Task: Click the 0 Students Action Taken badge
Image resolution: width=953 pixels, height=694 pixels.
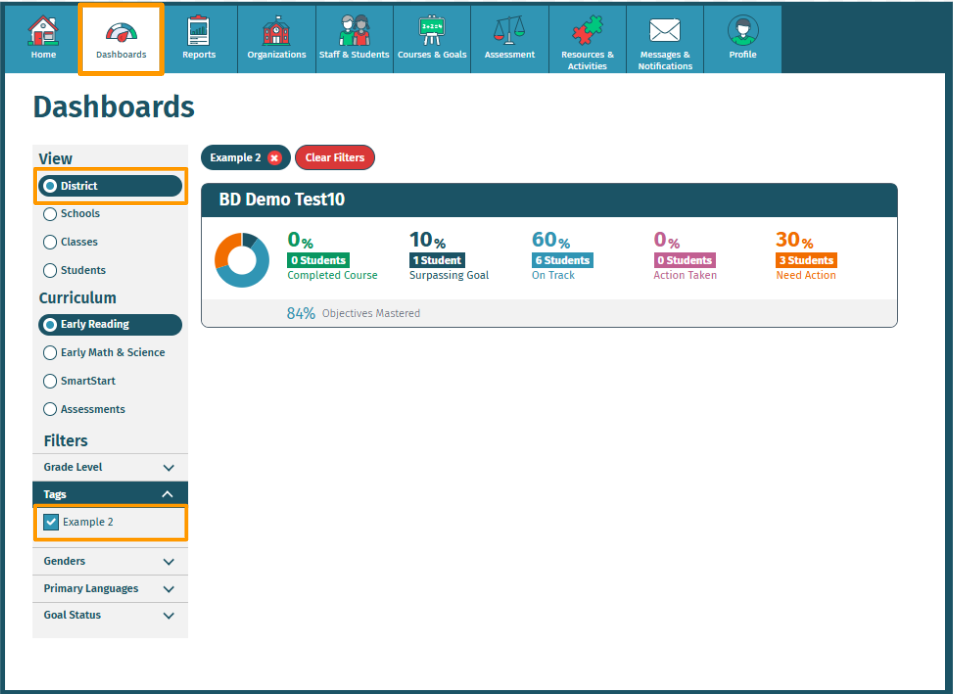Action: click(x=684, y=261)
